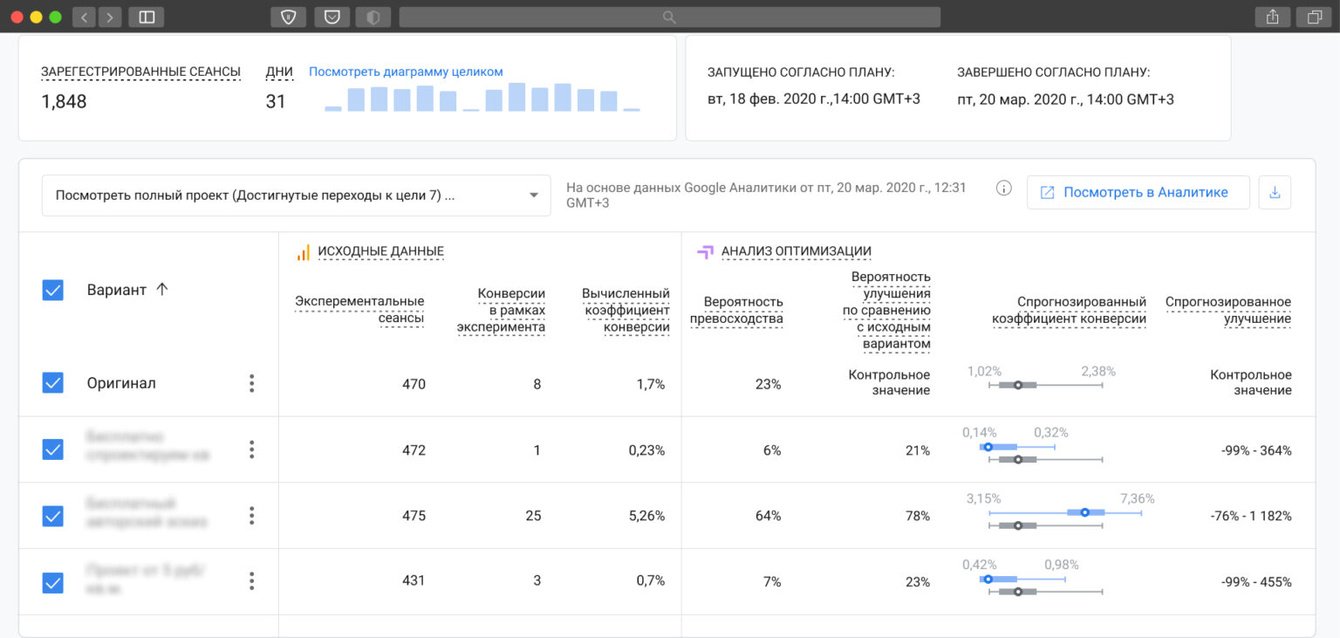Click the browser shield privacy icon

[287, 17]
